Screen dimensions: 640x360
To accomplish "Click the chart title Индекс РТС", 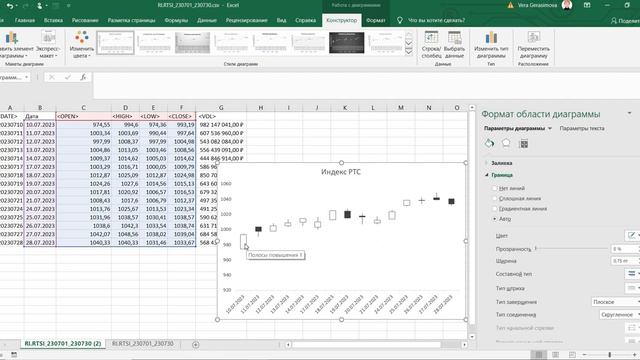I will tap(341, 172).
